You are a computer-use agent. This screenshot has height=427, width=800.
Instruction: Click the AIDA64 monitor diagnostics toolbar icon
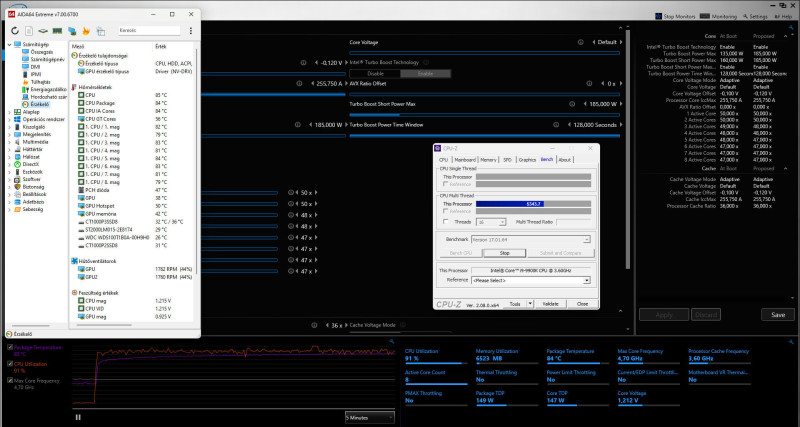click(x=72, y=31)
